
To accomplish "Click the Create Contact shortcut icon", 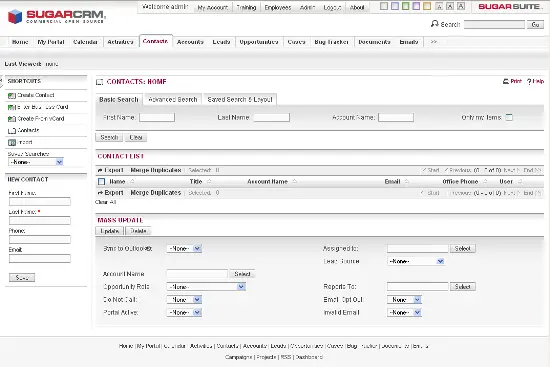I will (12, 95).
